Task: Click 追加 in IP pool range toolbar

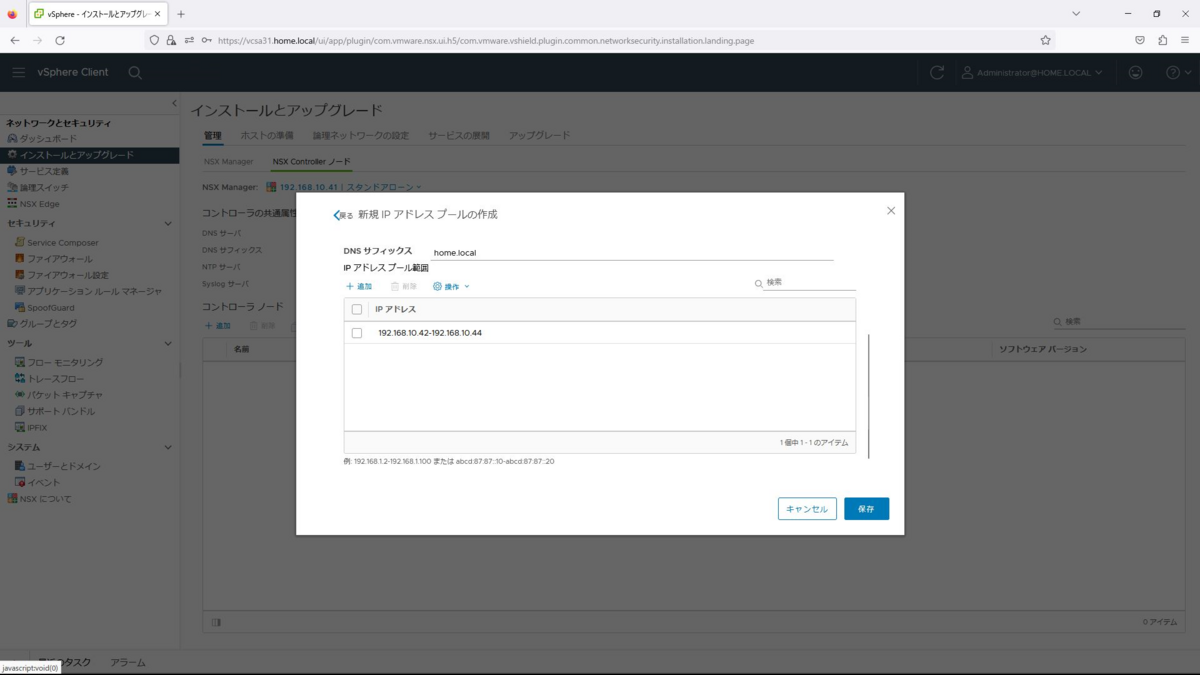Action: point(359,286)
